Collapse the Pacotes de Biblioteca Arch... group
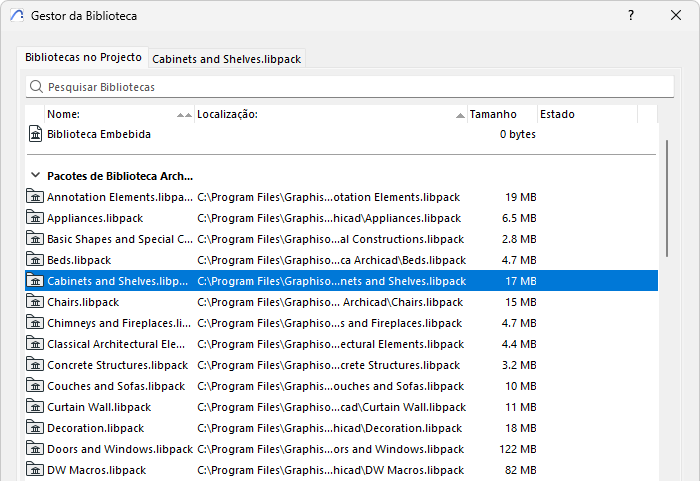 (x=35, y=175)
